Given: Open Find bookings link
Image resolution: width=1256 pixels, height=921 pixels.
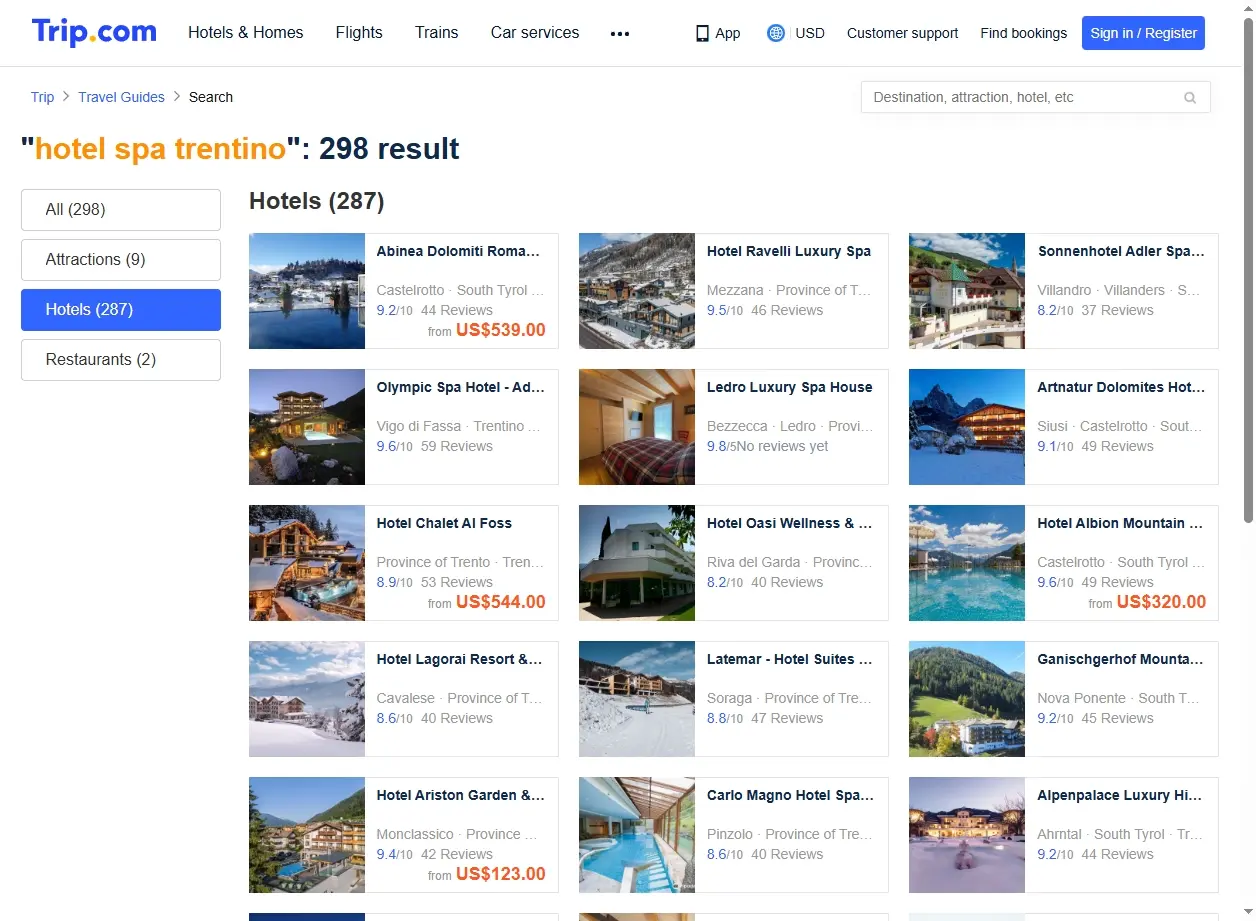Looking at the screenshot, I should point(1023,33).
